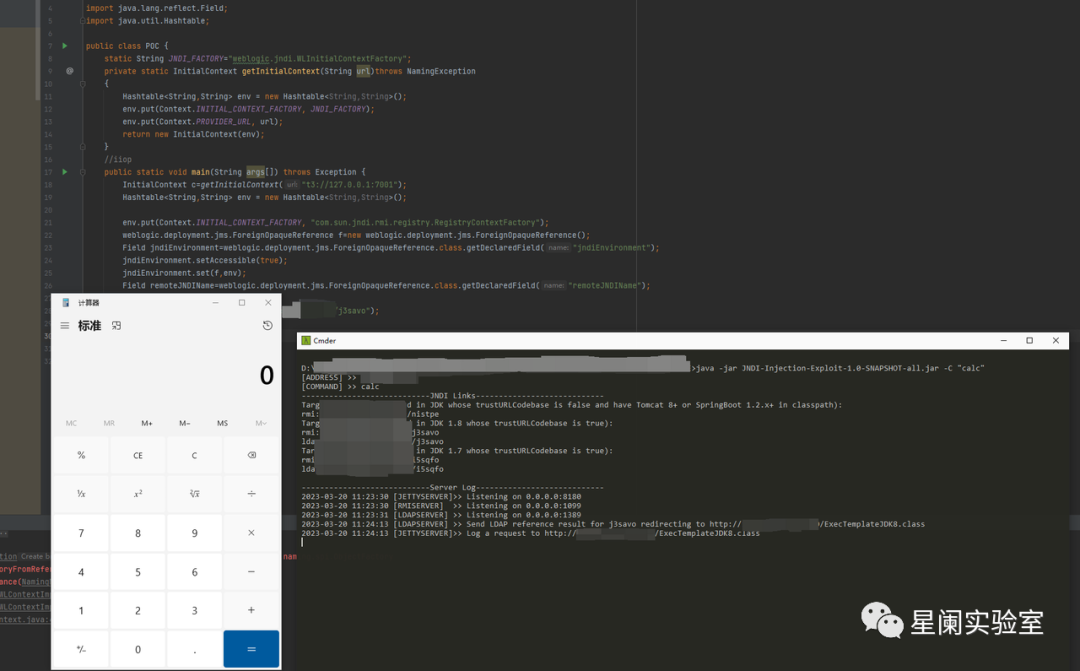Click digit 0 key on the calculator
Image resolution: width=1080 pixels, height=671 pixels.
[x=138, y=649]
